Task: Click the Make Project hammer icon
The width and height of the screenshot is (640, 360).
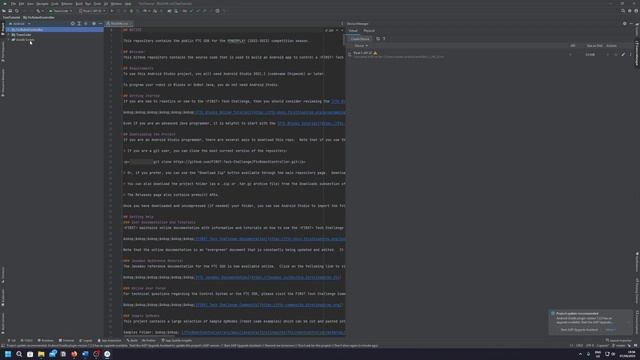Action: pyautogui.click(x=38, y=11)
